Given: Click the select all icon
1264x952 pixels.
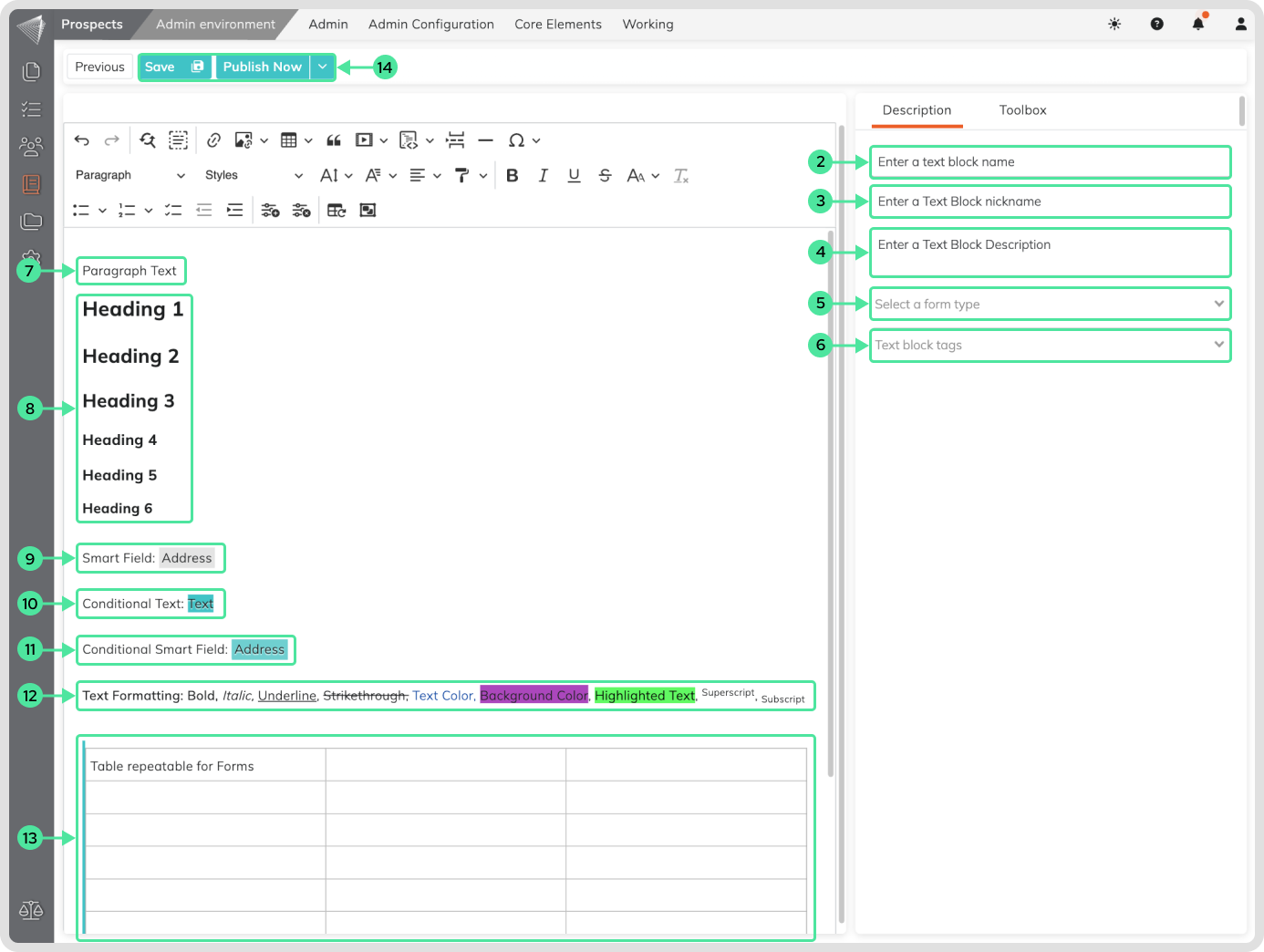Looking at the screenshot, I should click(179, 140).
